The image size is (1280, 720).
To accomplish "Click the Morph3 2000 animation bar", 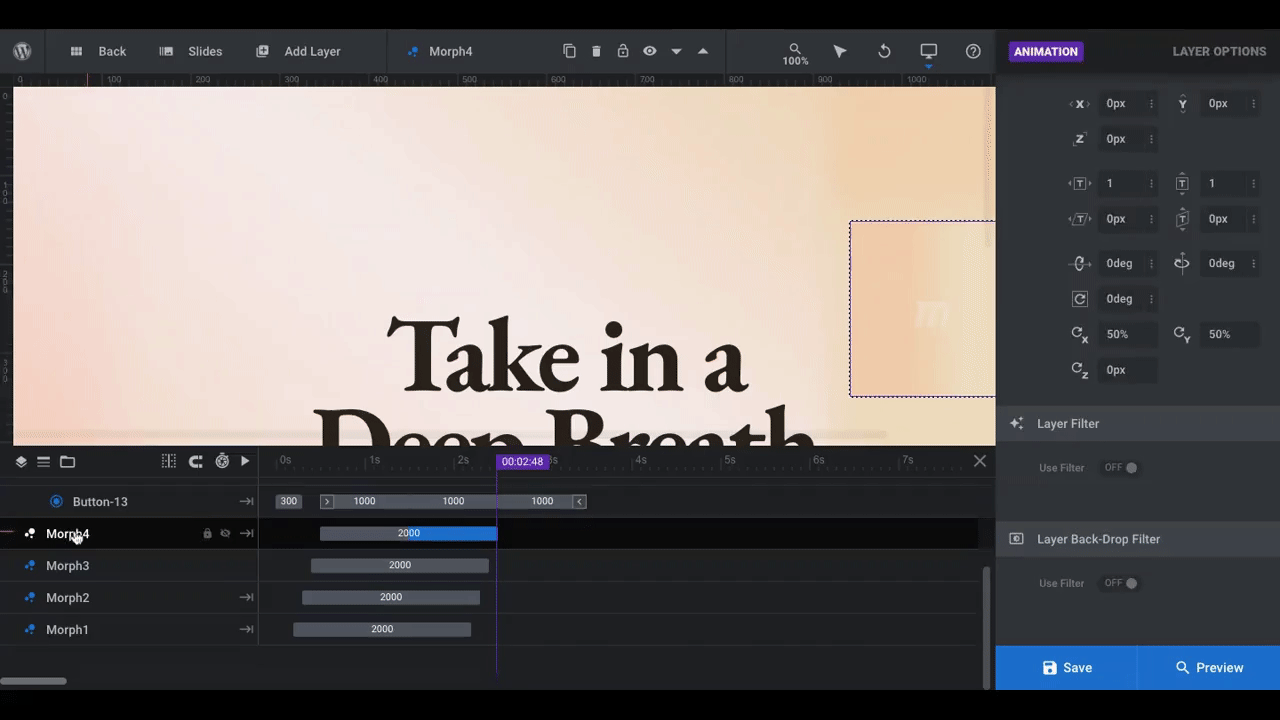I will point(400,566).
